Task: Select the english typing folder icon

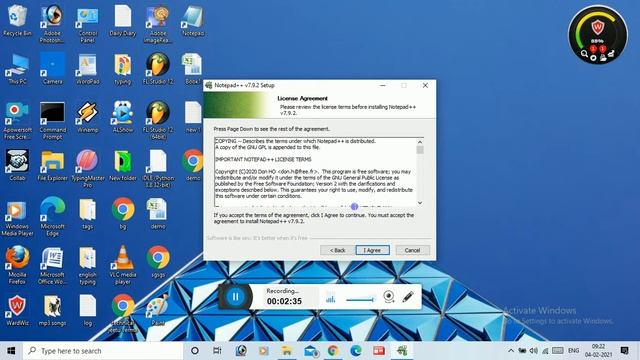Action: [x=87, y=265]
